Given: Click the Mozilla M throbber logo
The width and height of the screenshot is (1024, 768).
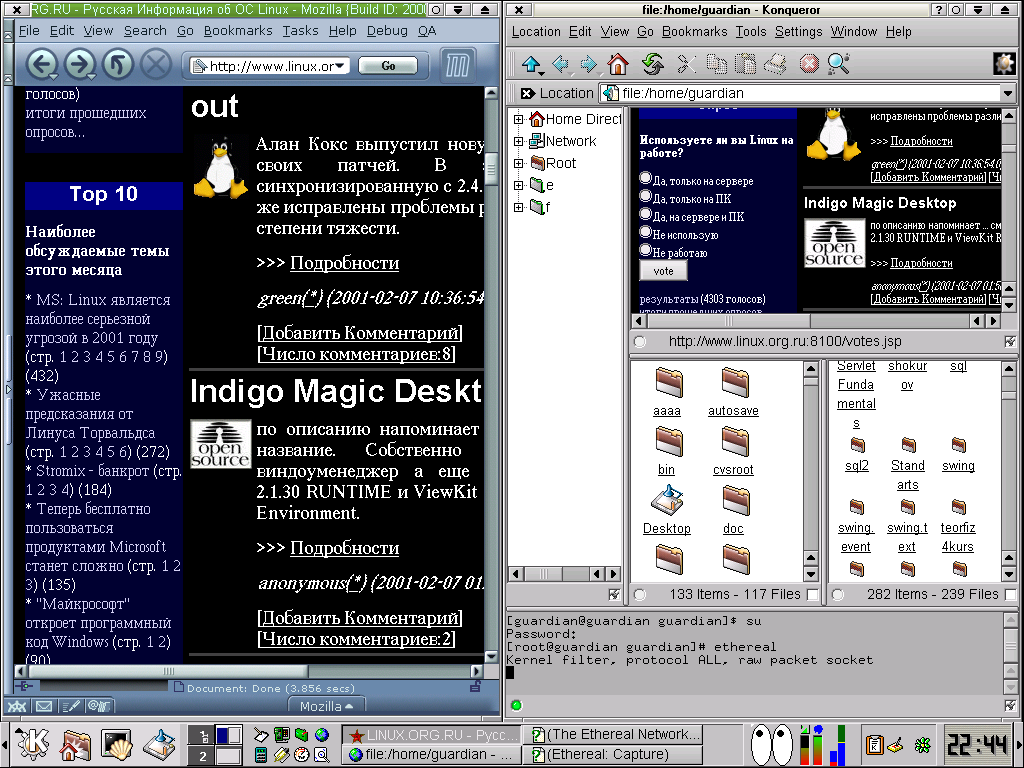Looking at the screenshot, I should pos(457,65).
